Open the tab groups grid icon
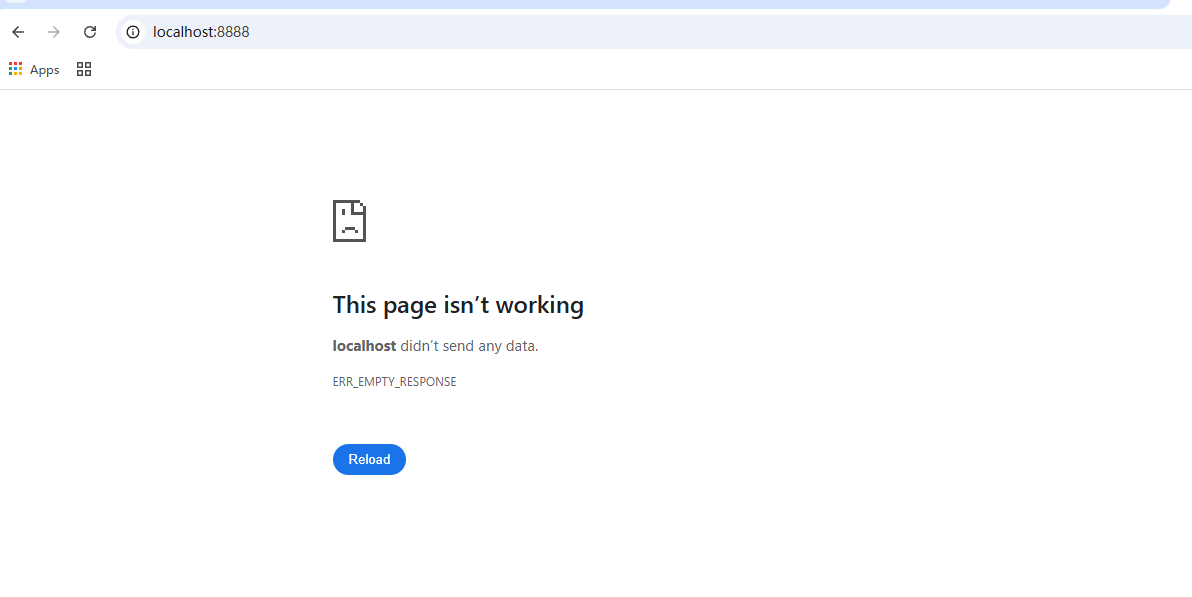The image size is (1192, 597). click(84, 69)
